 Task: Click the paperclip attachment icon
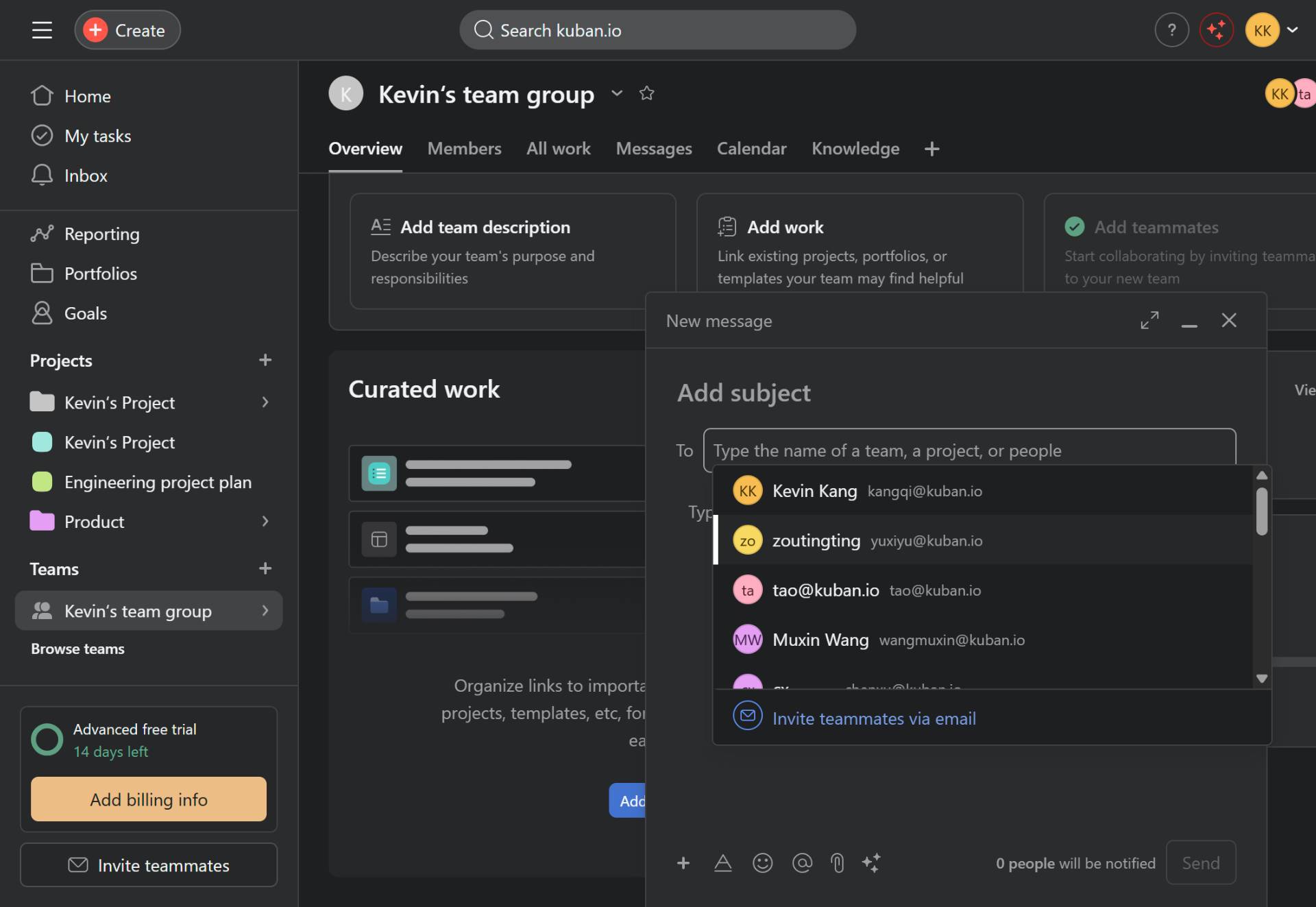point(837,863)
